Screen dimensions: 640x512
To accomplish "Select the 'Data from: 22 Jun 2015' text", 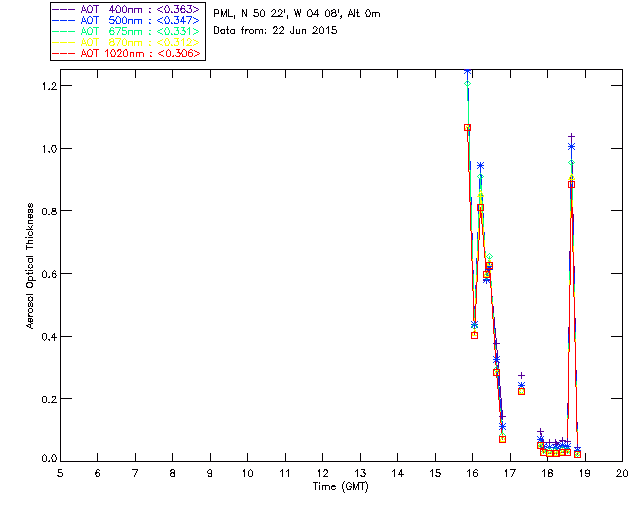I will pos(275,31).
